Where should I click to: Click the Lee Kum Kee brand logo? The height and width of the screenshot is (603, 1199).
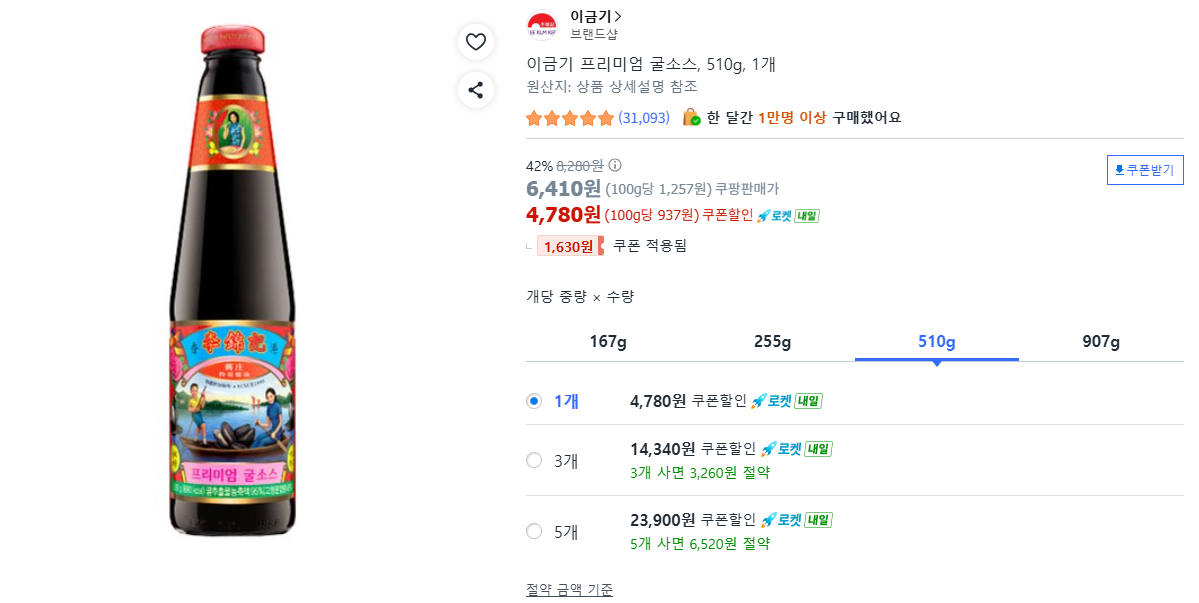(x=542, y=26)
